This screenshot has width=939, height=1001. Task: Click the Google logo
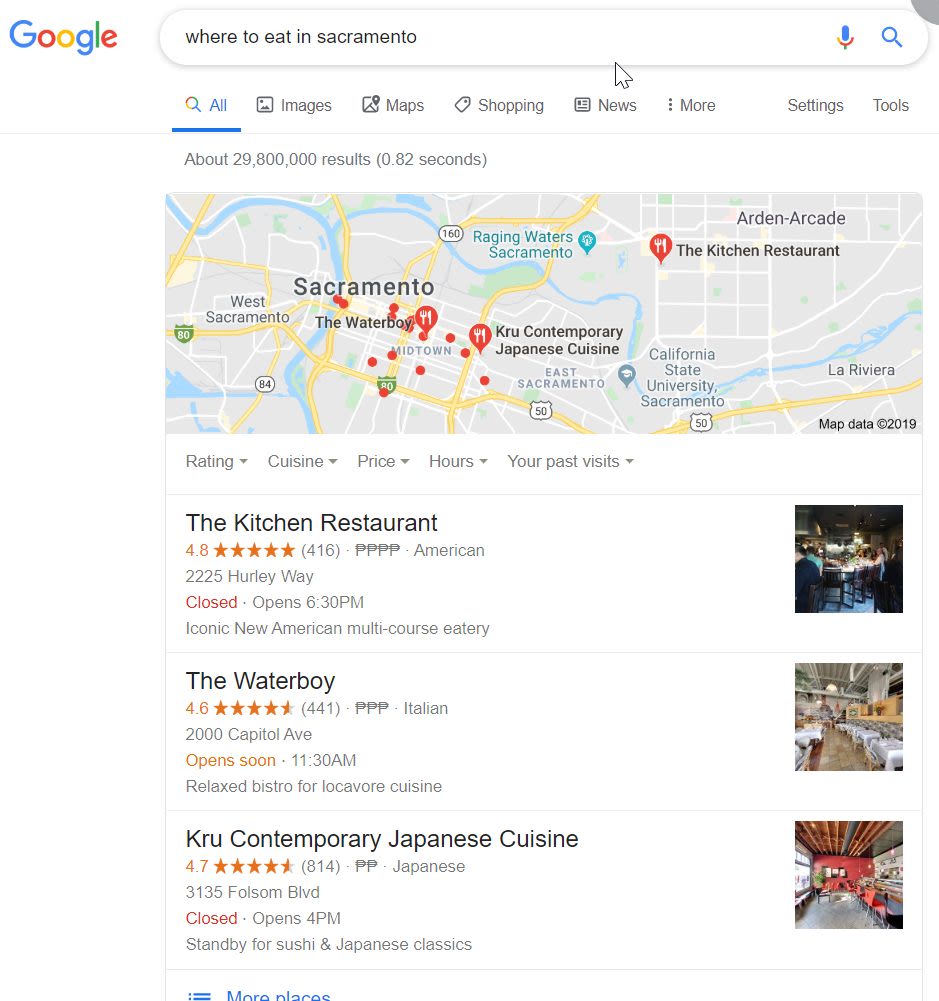click(63, 36)
